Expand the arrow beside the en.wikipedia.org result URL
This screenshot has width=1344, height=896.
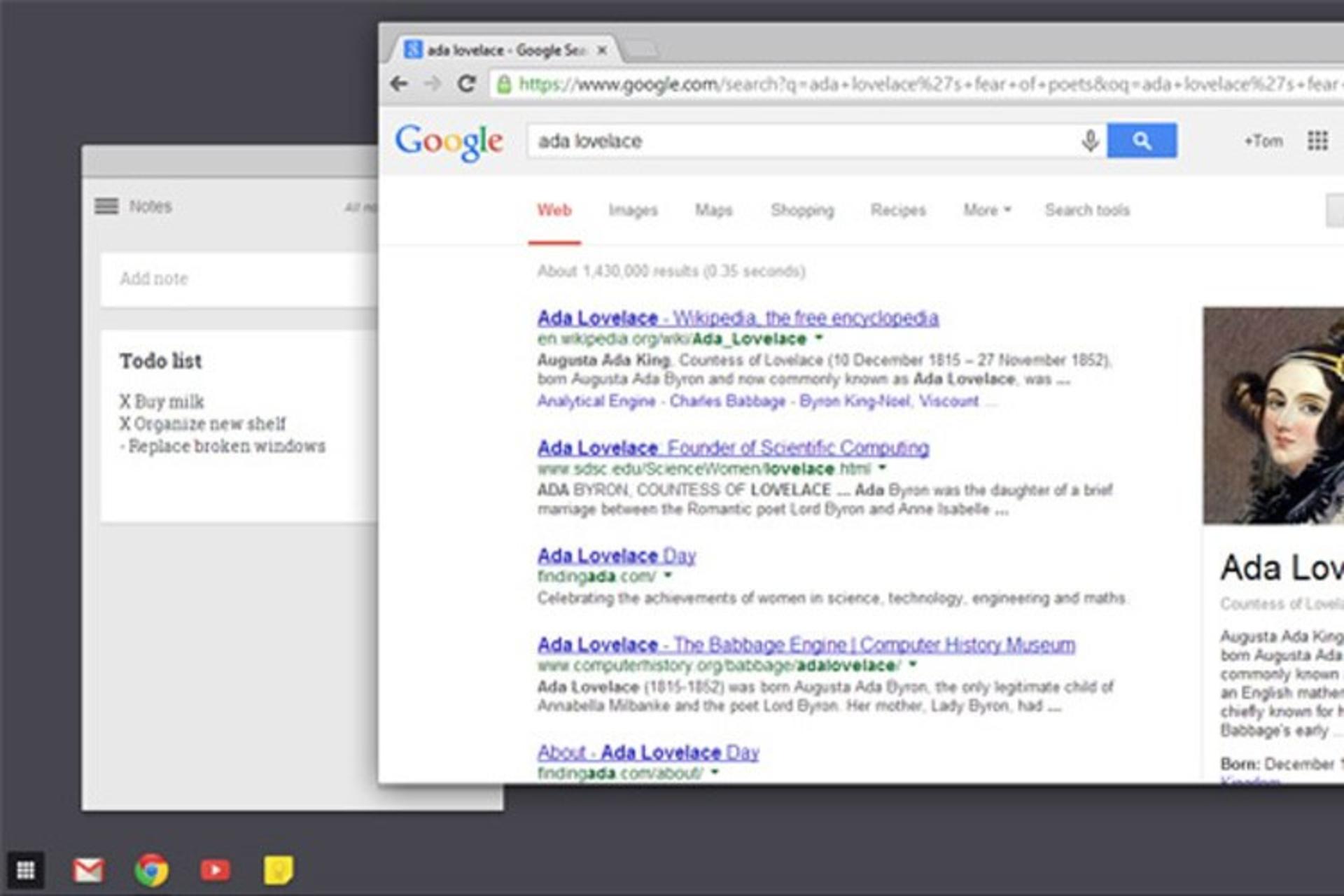coord(818,338)
